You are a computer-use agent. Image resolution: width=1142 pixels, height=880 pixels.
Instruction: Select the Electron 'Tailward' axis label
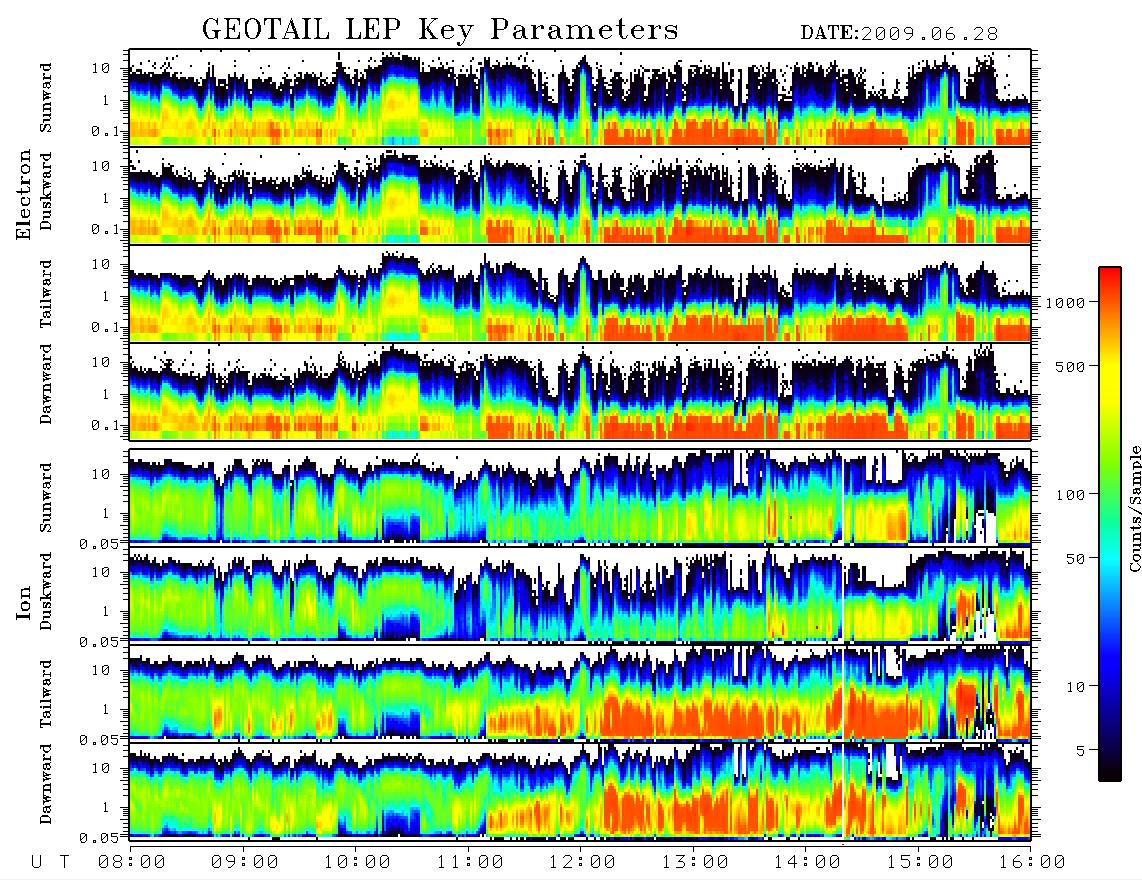pyautogui.click(x=46, y=293)
